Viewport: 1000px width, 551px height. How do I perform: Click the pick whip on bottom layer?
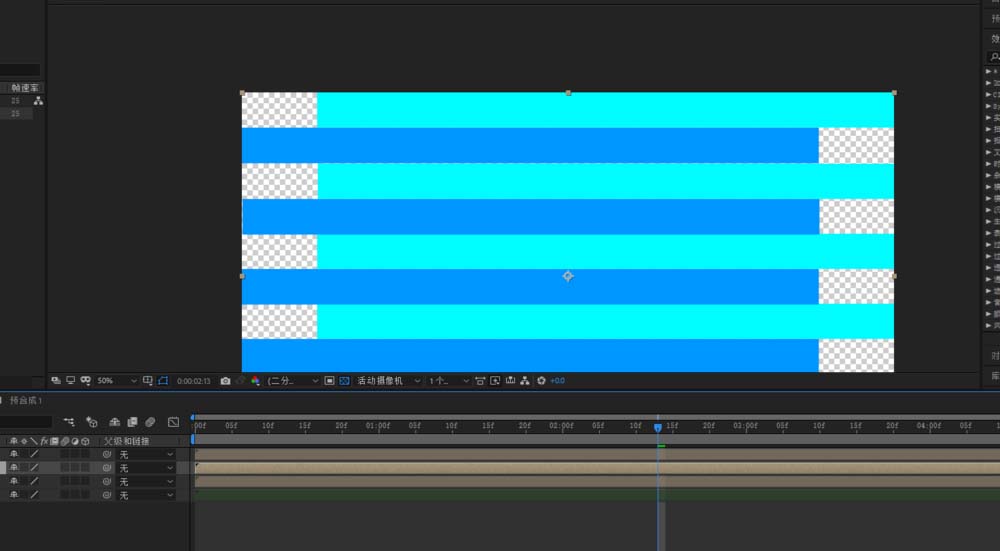[x=107, y=495]
